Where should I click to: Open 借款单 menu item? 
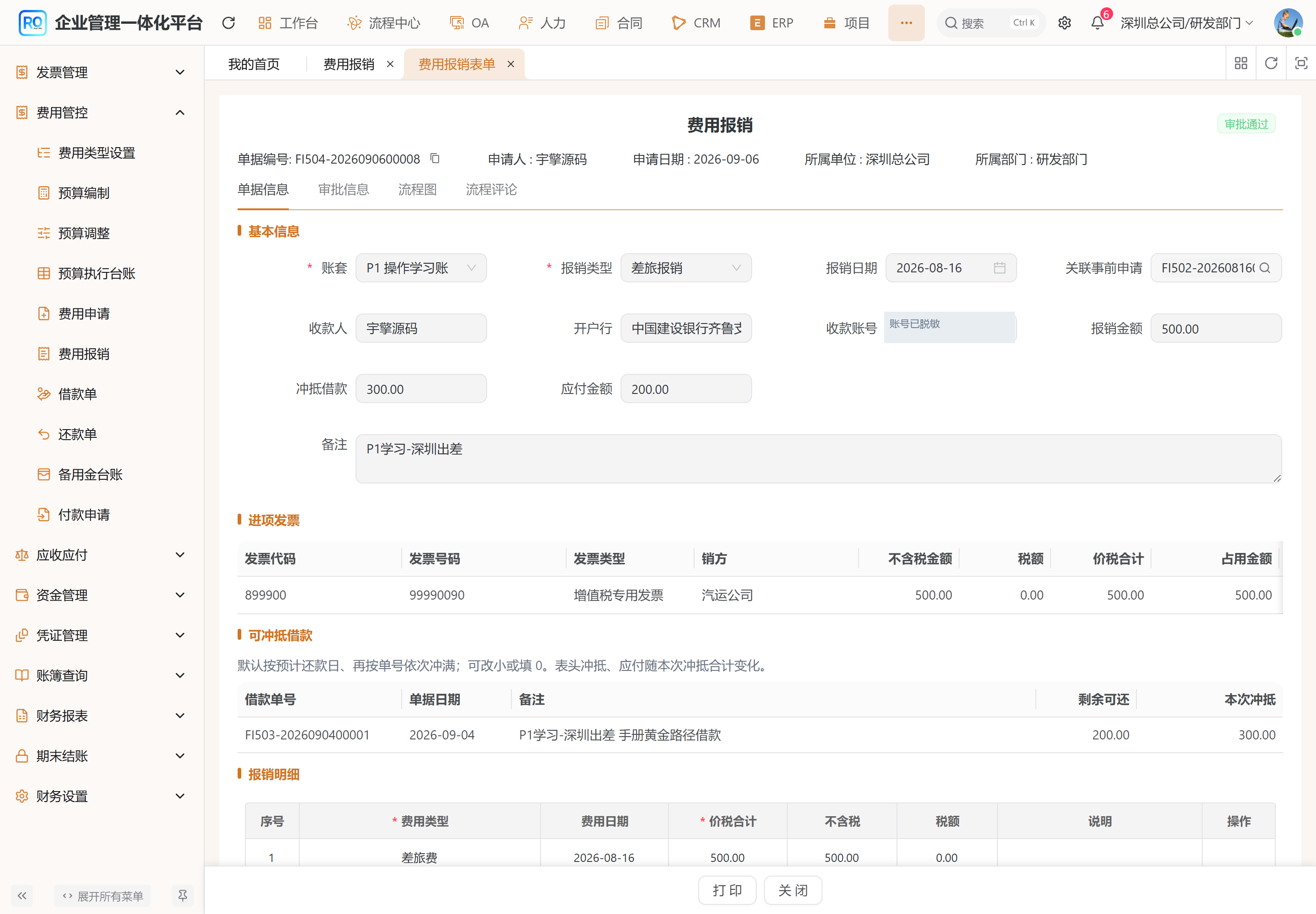[77, 394]
